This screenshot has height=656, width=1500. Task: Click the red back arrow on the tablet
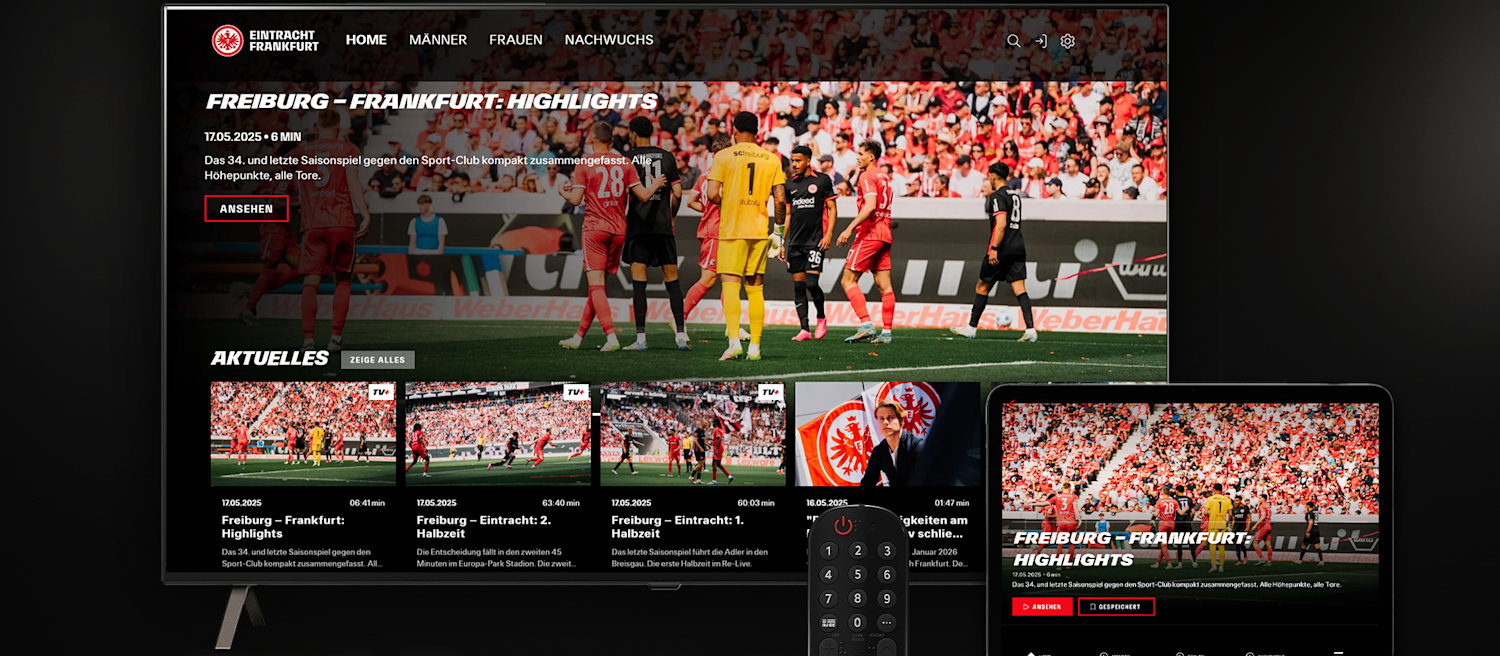pos(1011,405)
